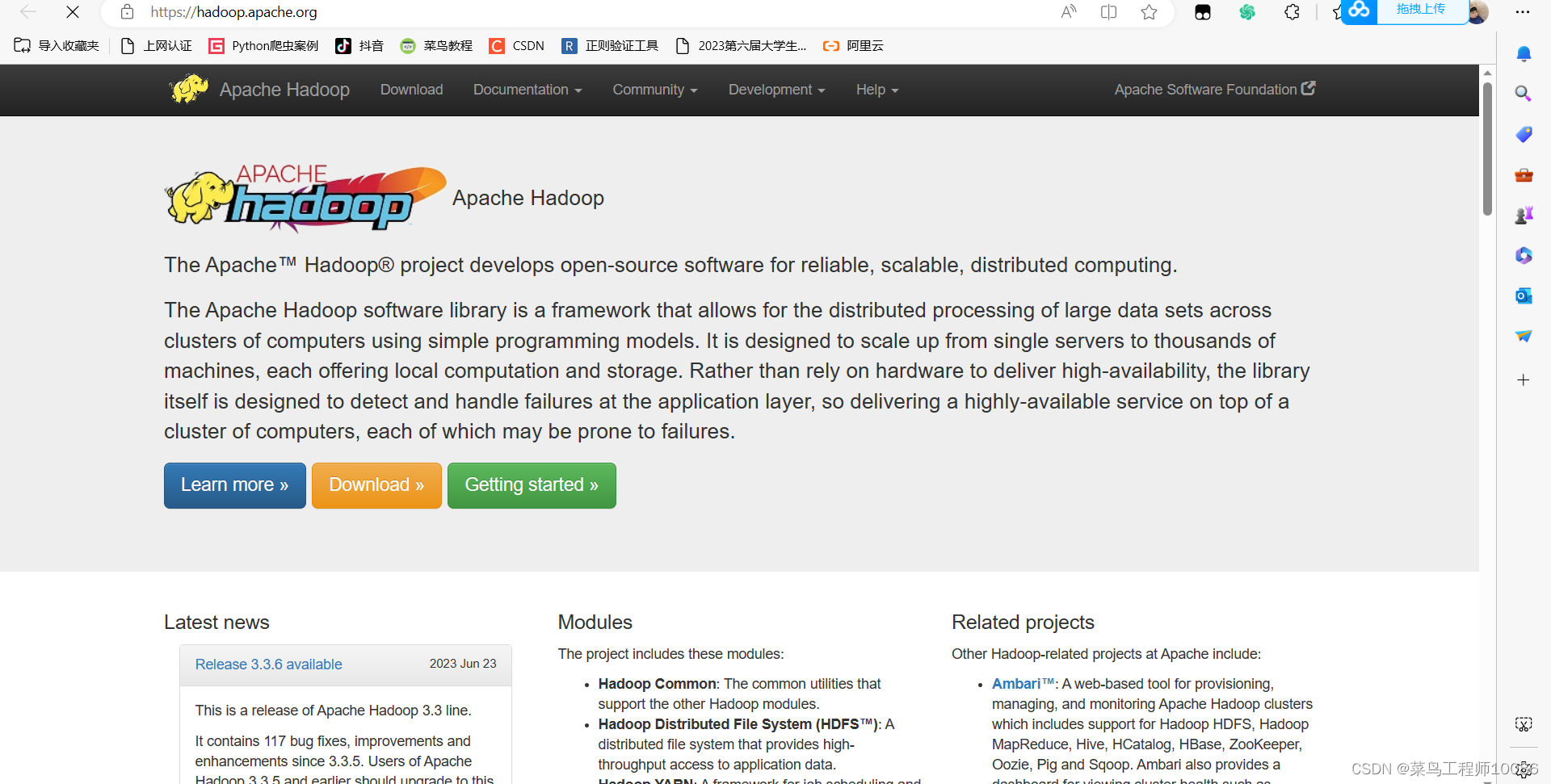Open split screen view icon

coord(1109,12)
